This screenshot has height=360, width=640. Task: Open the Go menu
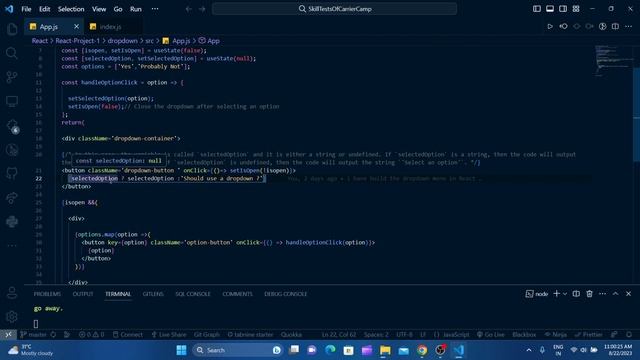118,9
